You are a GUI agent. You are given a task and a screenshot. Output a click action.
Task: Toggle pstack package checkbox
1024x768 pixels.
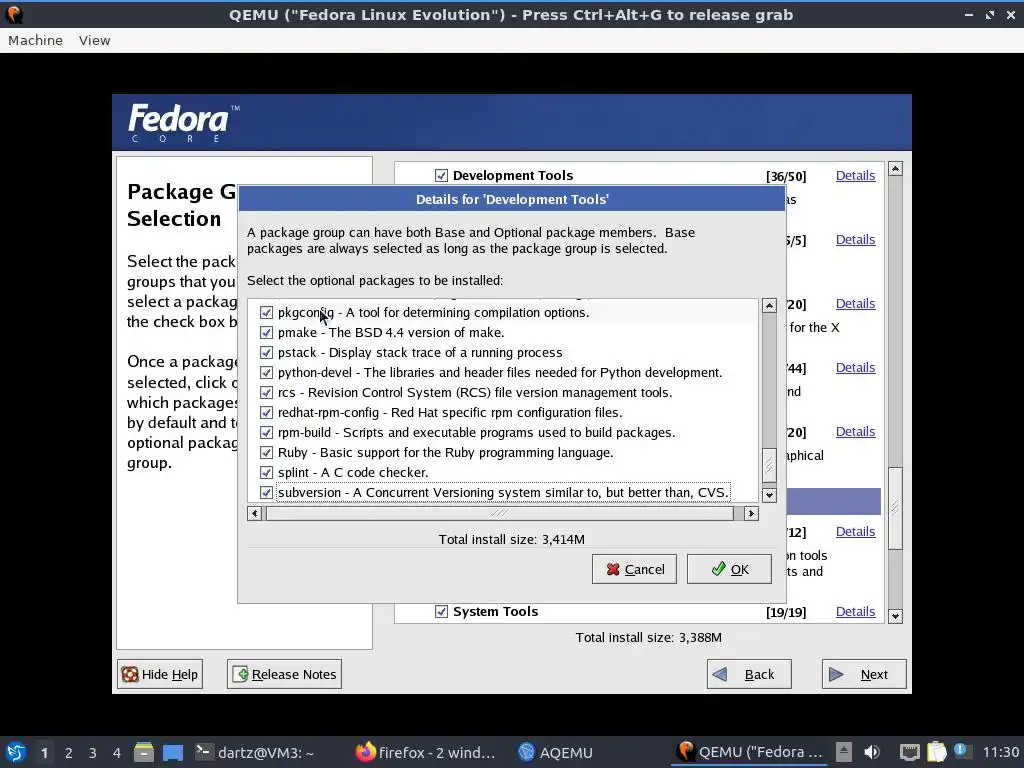click(x=266, y=353)
